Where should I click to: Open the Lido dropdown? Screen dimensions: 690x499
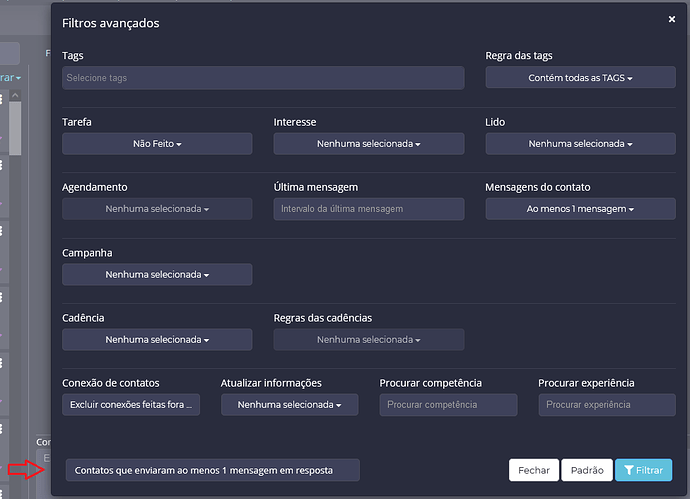pos(580,143)
